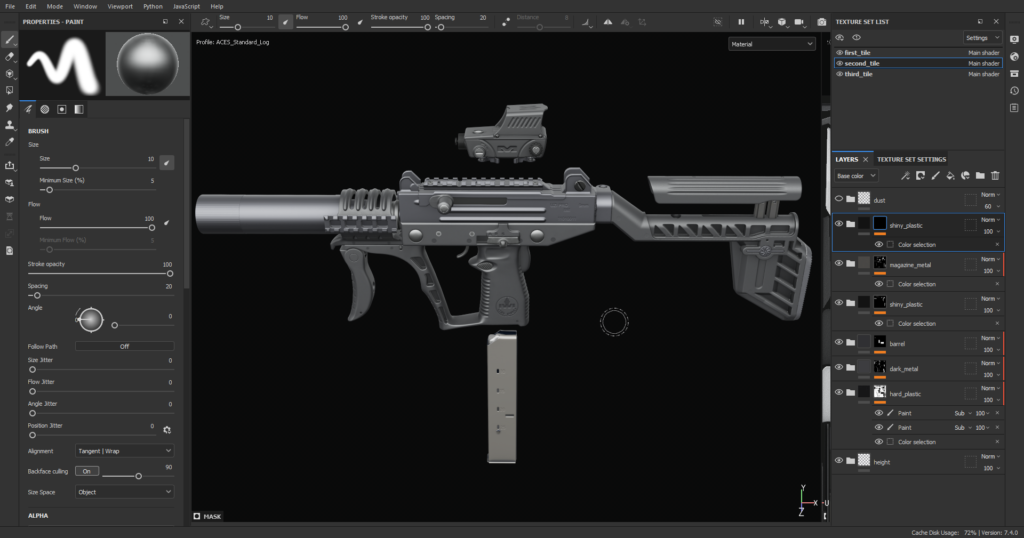The image size is (1024, 538).
Task: Select the Smudge tool
Action: click(9, 108)
